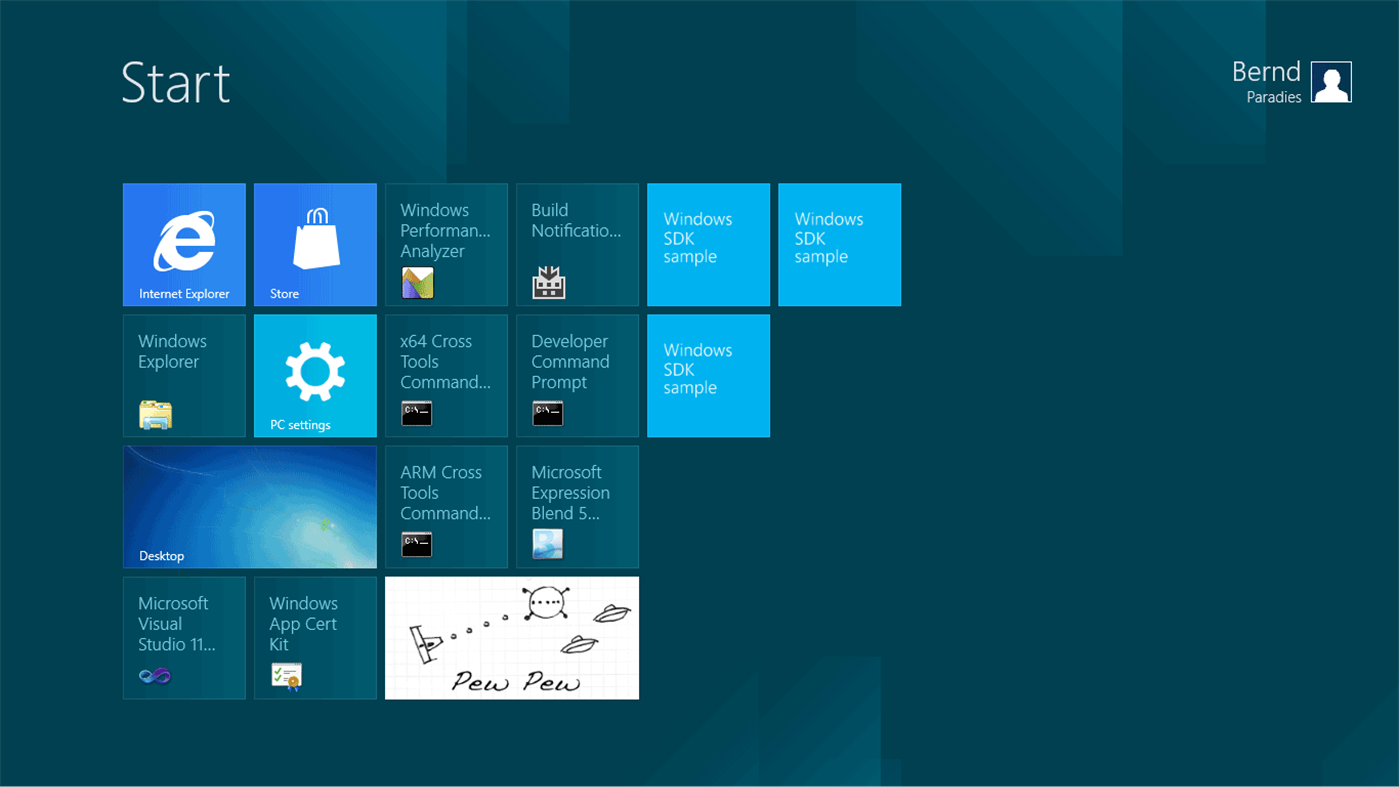This screenshot has height=787, width=1399.
Task: Click the Bernd Paradies account picture
Action: click(x=1331, y=82)
